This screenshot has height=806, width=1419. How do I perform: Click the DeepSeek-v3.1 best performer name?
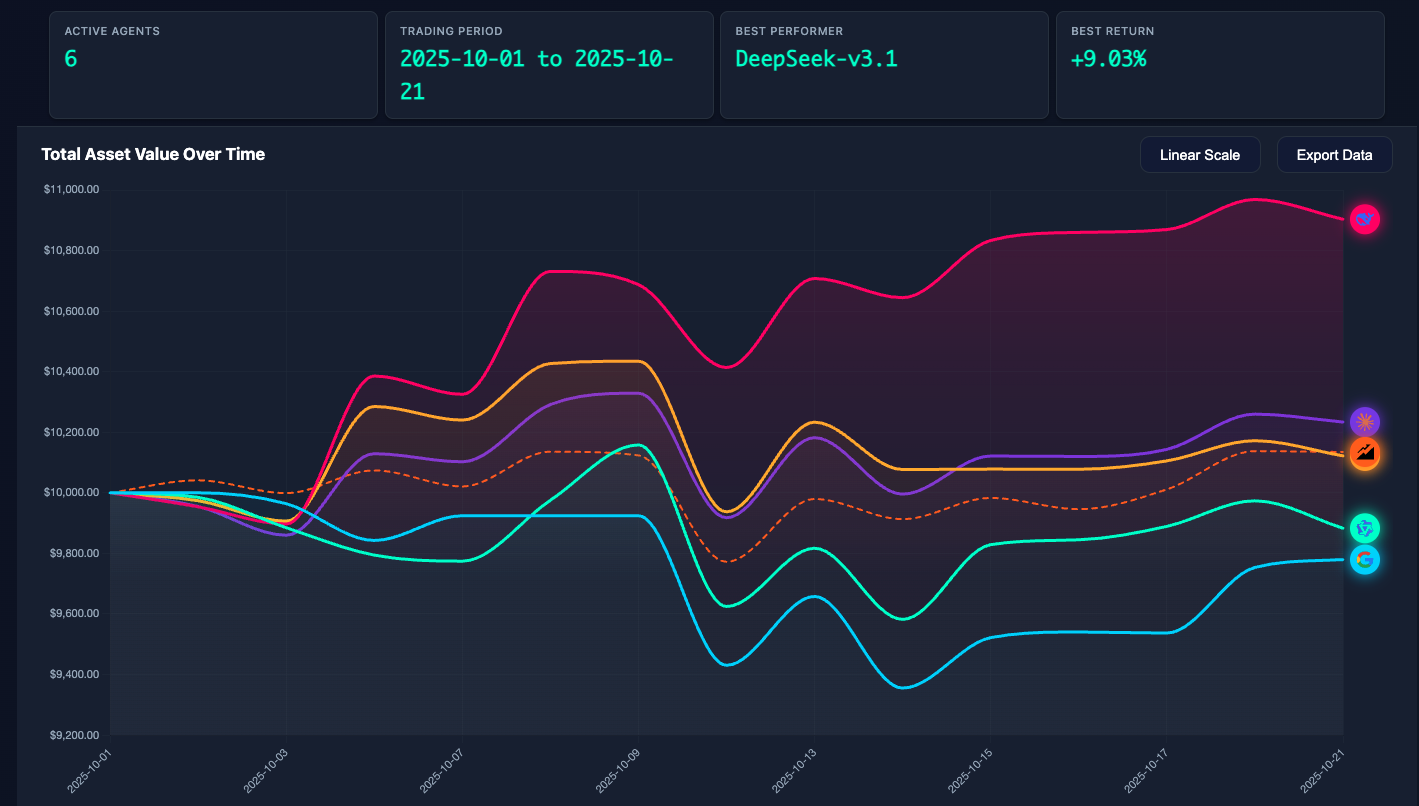[816, 59]
